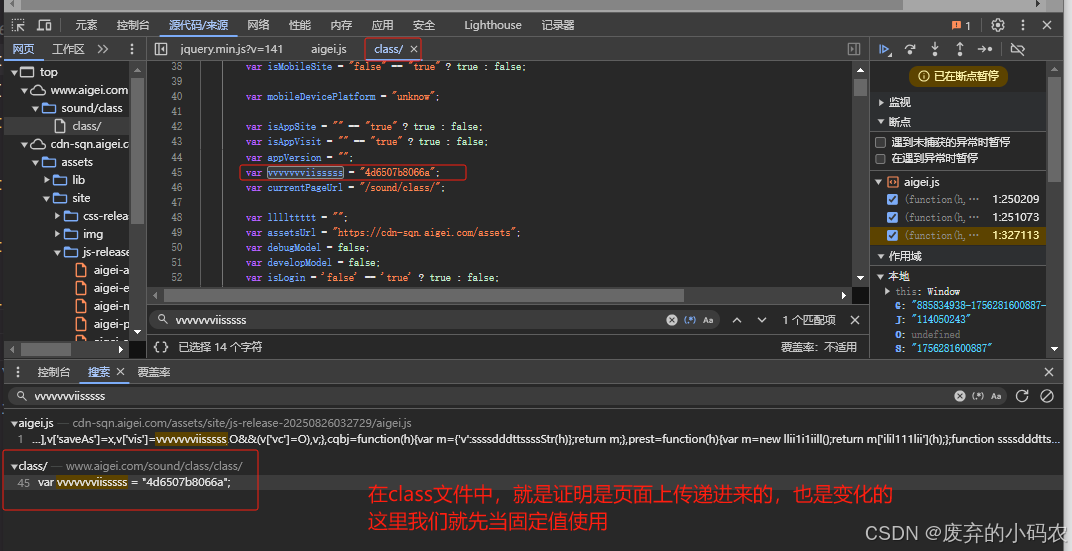Toggle regex in editor find bar
The height and width of the screenshot is (551, 1072).
coord(691,320)
